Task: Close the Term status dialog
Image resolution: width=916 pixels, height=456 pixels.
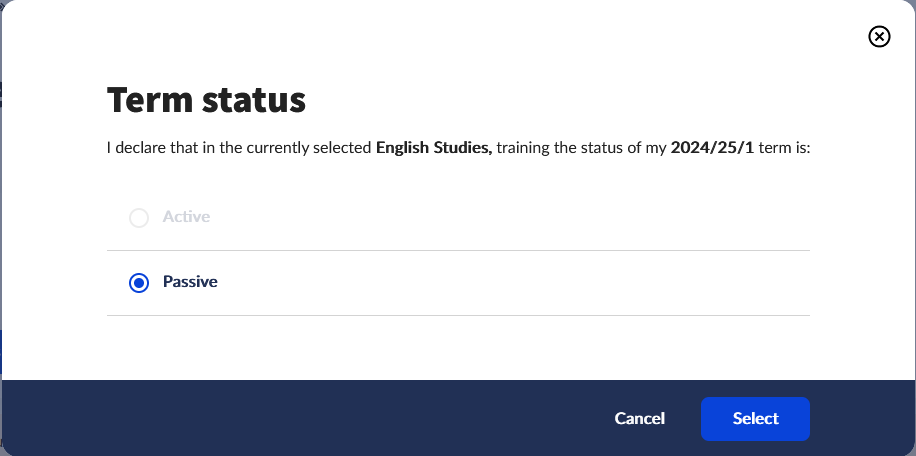Action: [x=879, y=37]
